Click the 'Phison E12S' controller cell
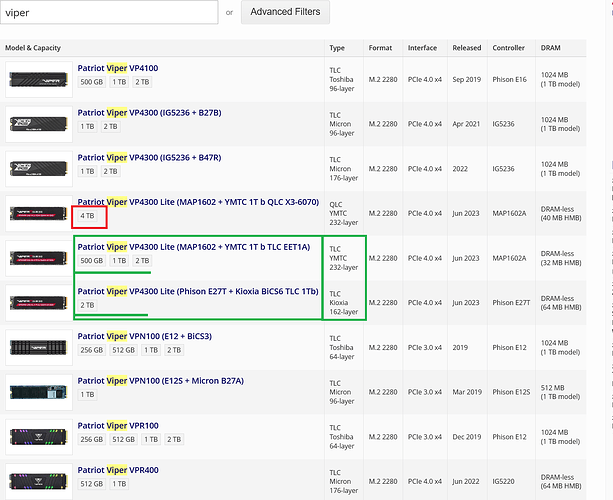 pos(511,392)
